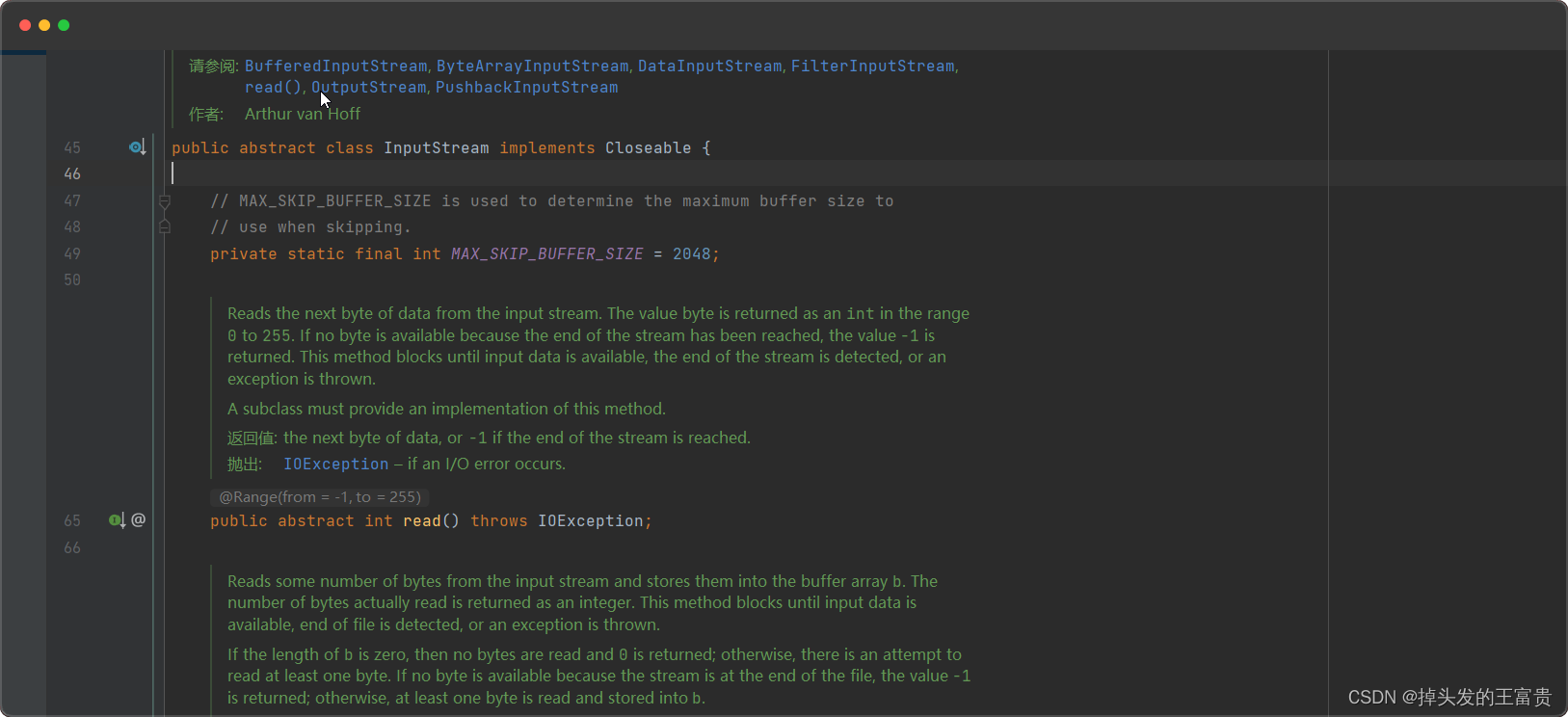
Task: Click the implemented-method gutter icon on line 65
Action: [117, 520]
